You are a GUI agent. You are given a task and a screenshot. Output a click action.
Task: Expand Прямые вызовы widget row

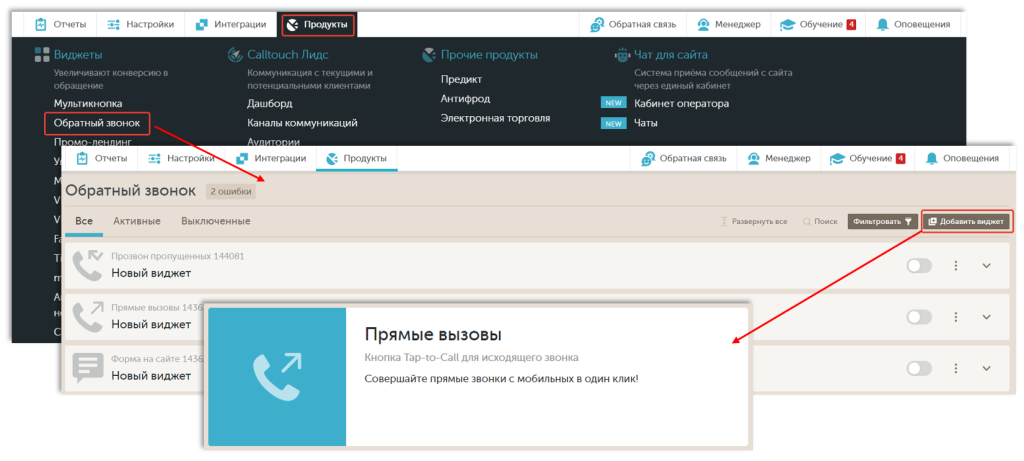987,317
